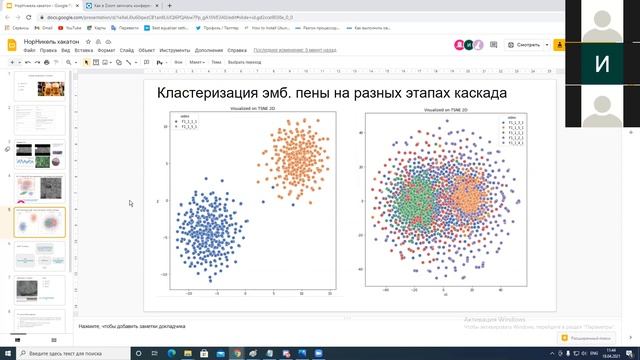Image resolution: width=640 pixels, height=360 pixels.
Task: Click the move-to-folder icon beside title
Action: [98, 42]
